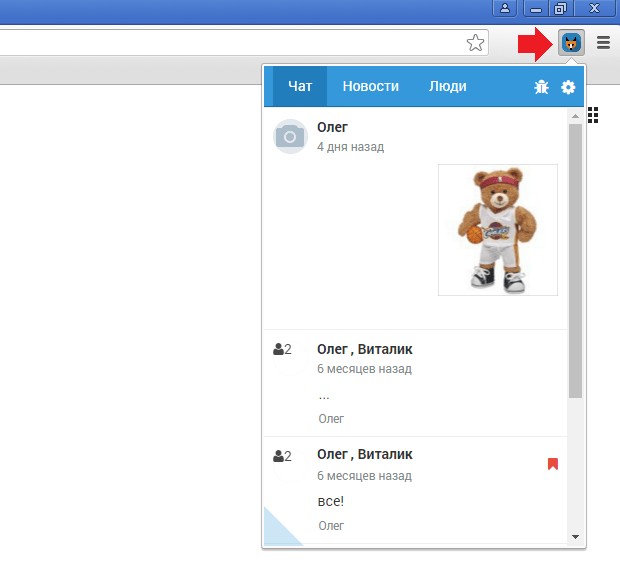This screenshot has height=573, width=620.
Task: Click '6 месяцев назад' above 'все!' message
Action: click(x=364, y=476)
